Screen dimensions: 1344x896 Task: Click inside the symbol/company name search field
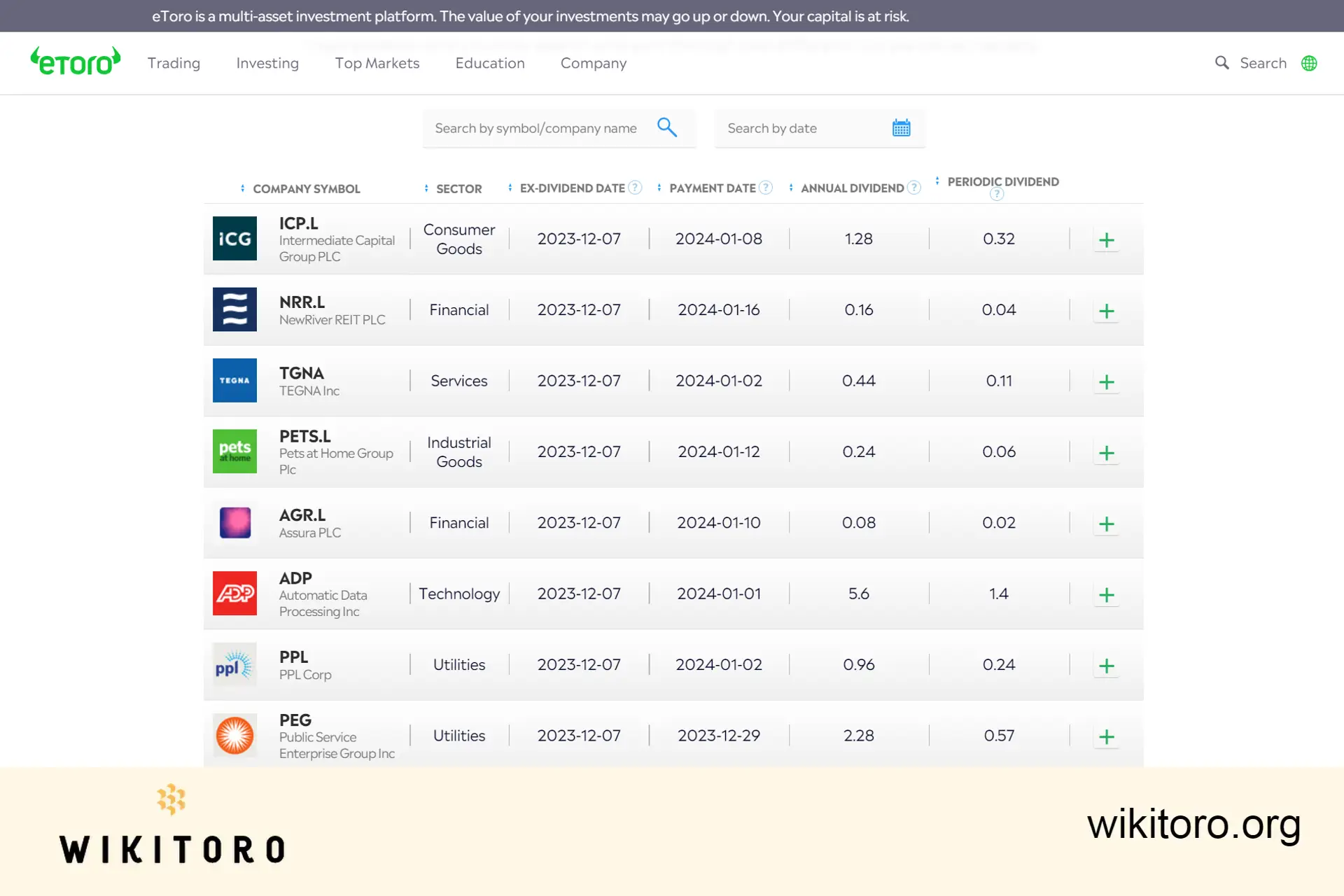(x=539, y=128)
